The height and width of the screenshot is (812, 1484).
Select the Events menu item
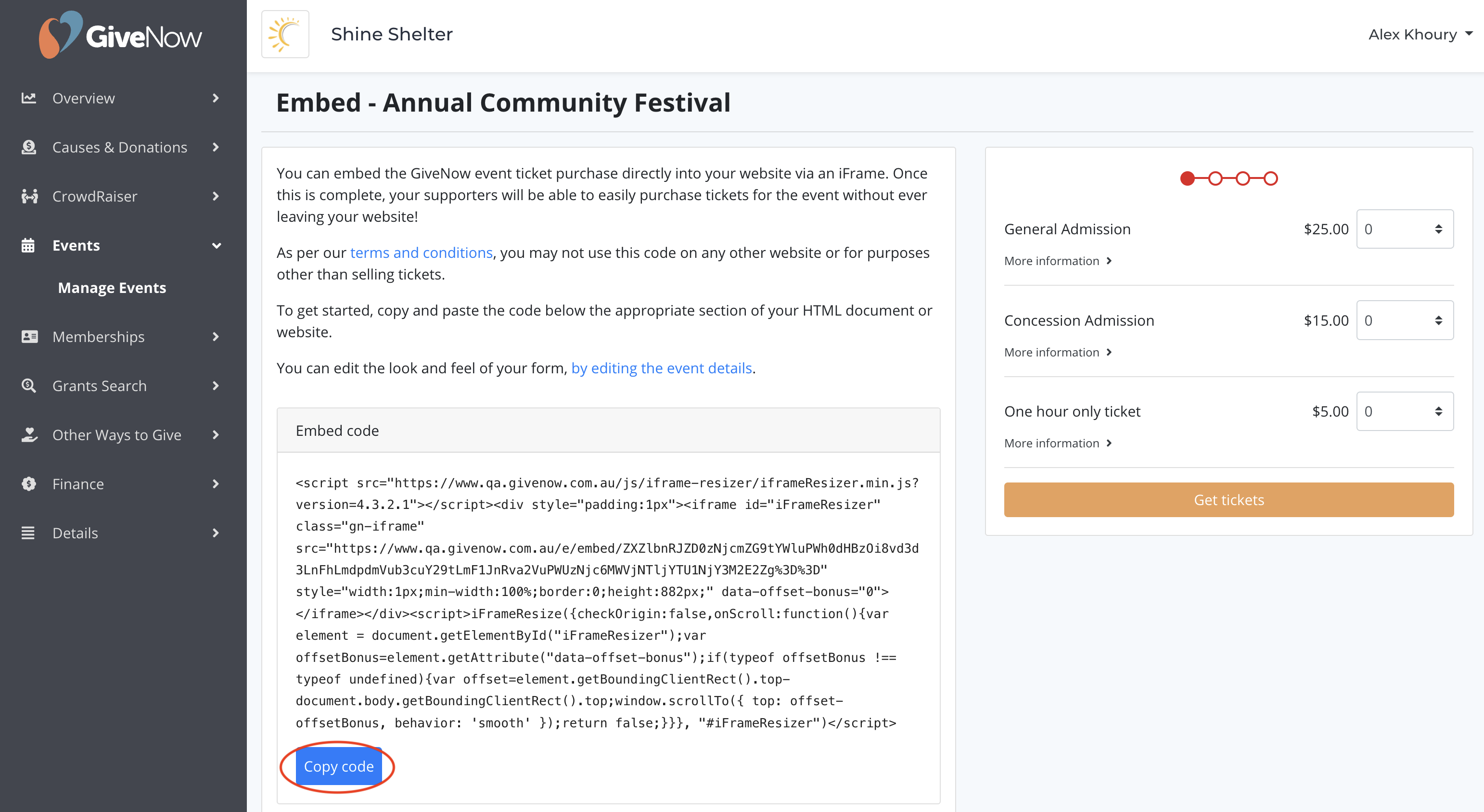76,245
